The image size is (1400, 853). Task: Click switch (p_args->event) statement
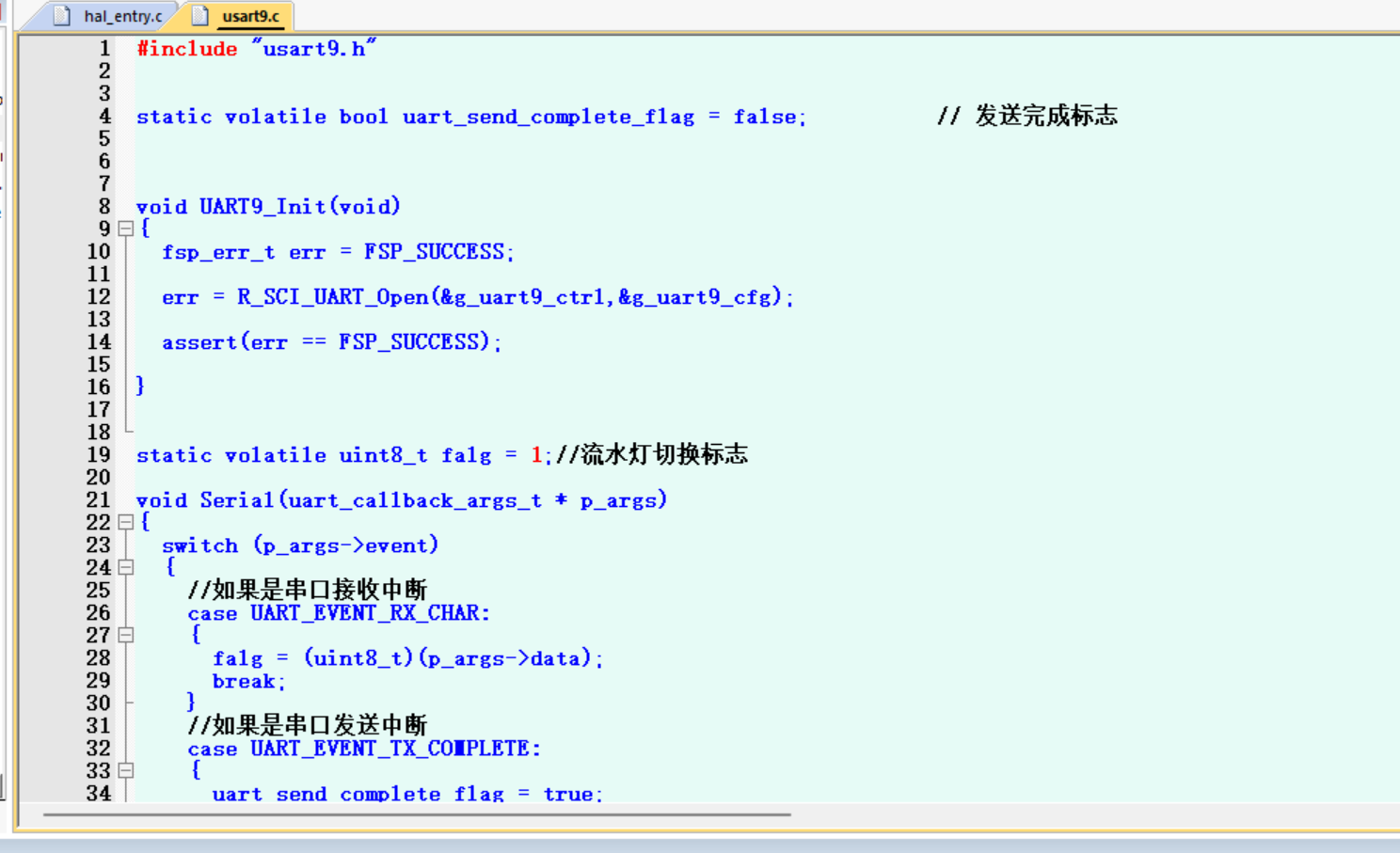300,545
